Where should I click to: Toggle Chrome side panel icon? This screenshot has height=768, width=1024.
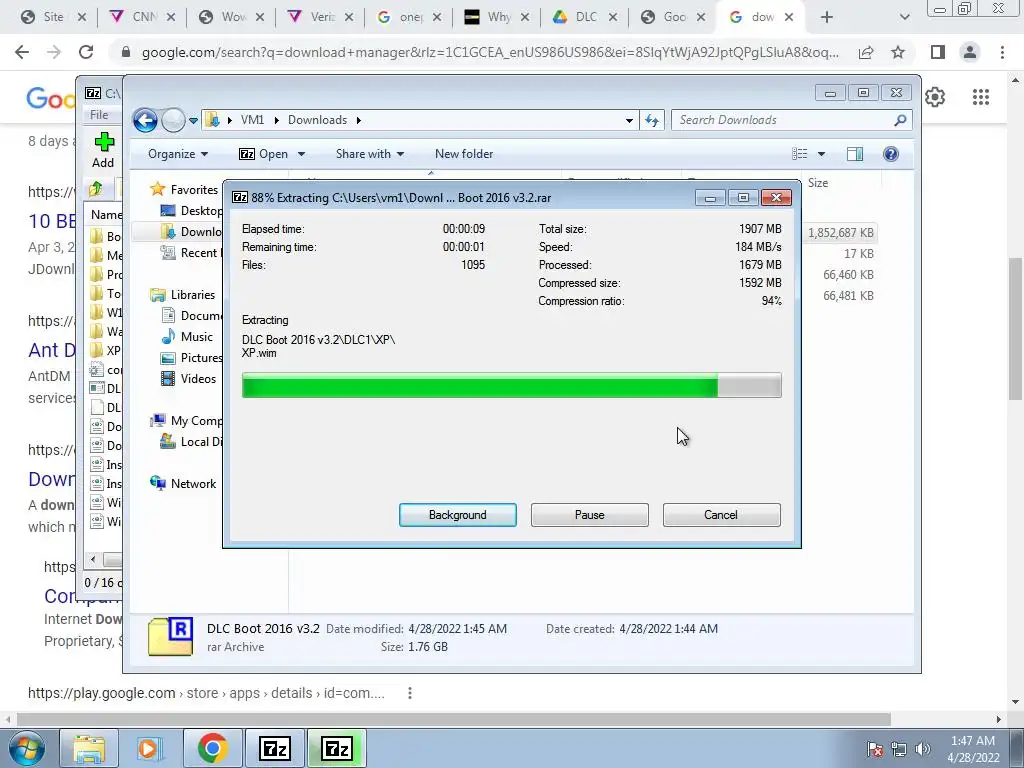coord(938,52)
